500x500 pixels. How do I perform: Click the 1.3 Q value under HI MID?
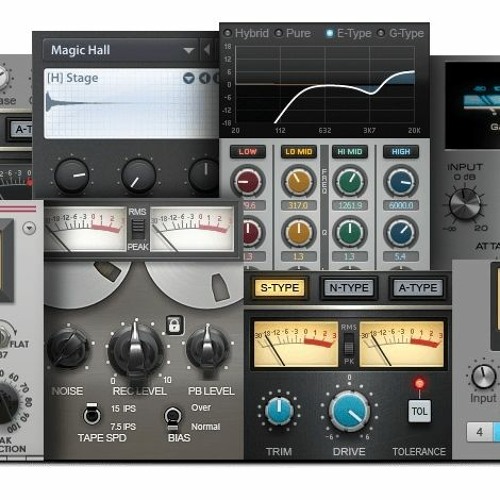[x=350, y=257]
